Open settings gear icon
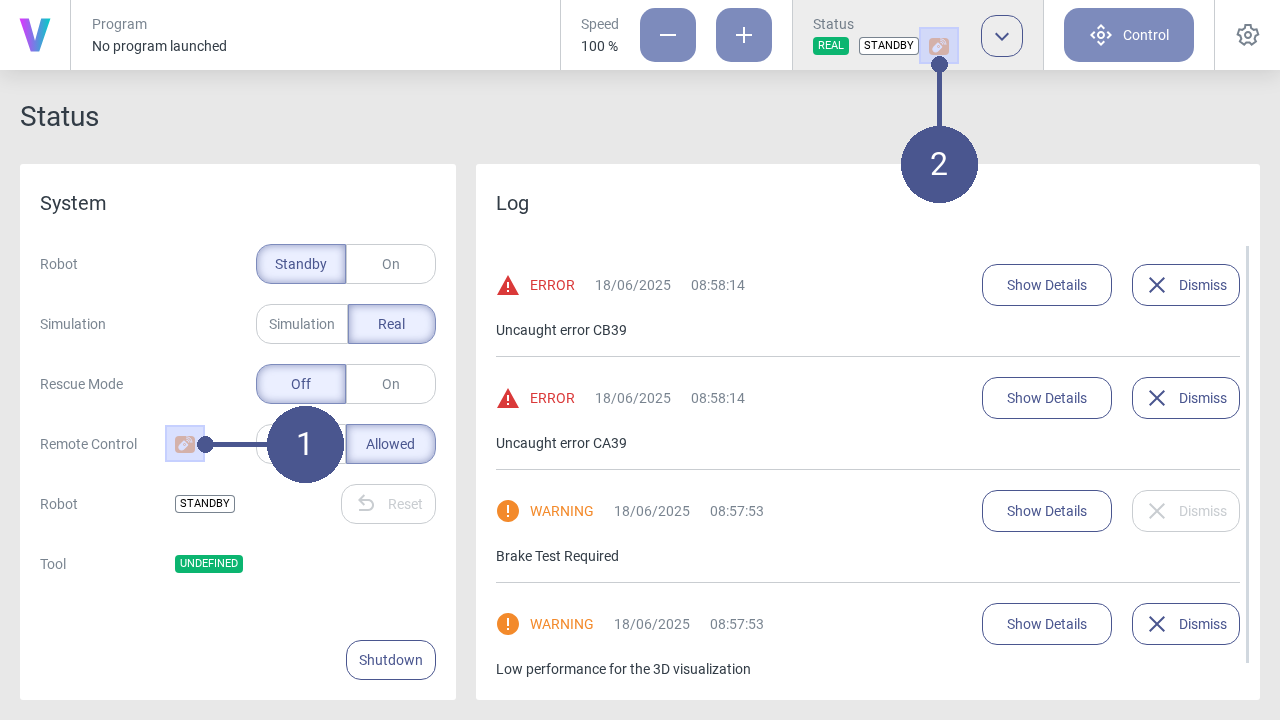This screenshot has height=720, width=1280. point(1247,35)
